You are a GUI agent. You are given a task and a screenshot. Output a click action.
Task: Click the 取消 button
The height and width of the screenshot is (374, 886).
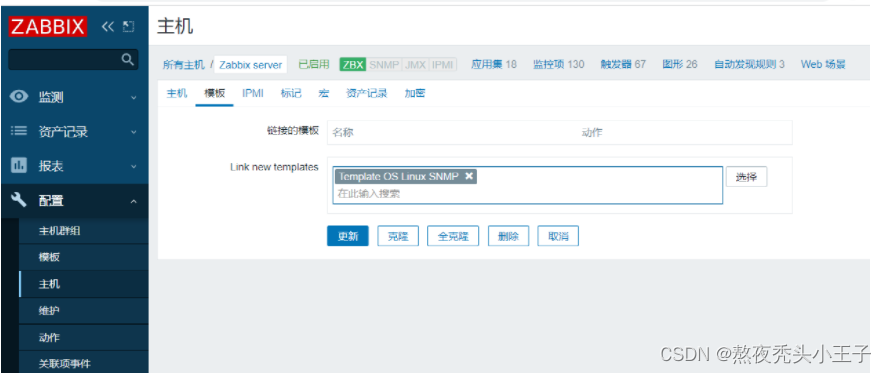coord(558,236)
